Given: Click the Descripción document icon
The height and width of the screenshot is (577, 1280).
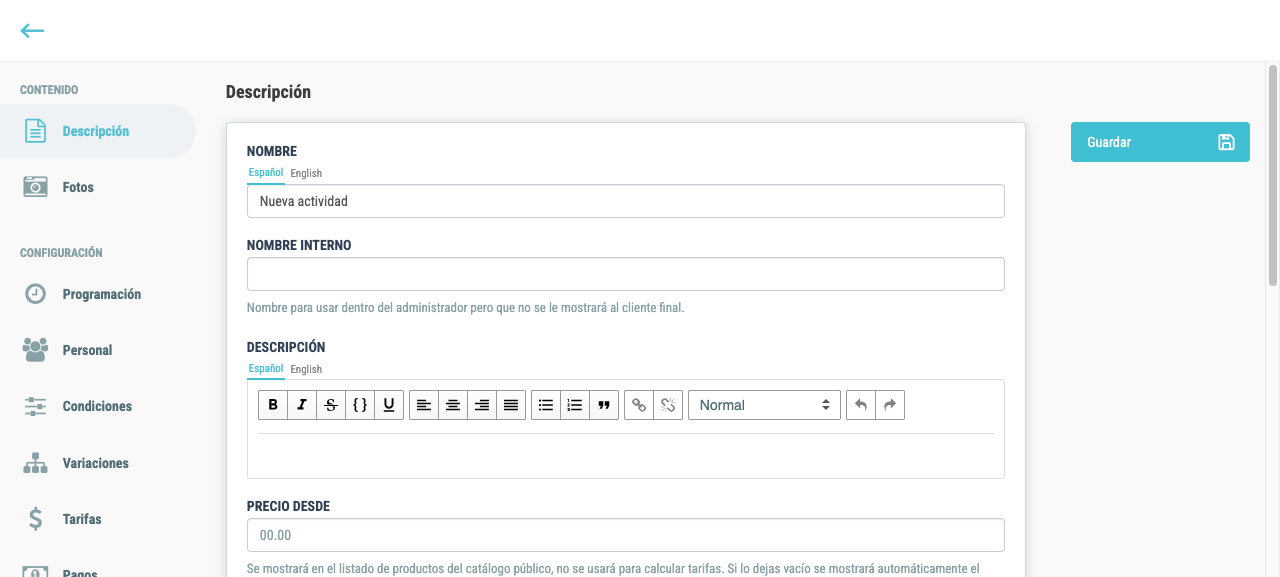Looking at the screenshot, I should (x=36, y=131).
